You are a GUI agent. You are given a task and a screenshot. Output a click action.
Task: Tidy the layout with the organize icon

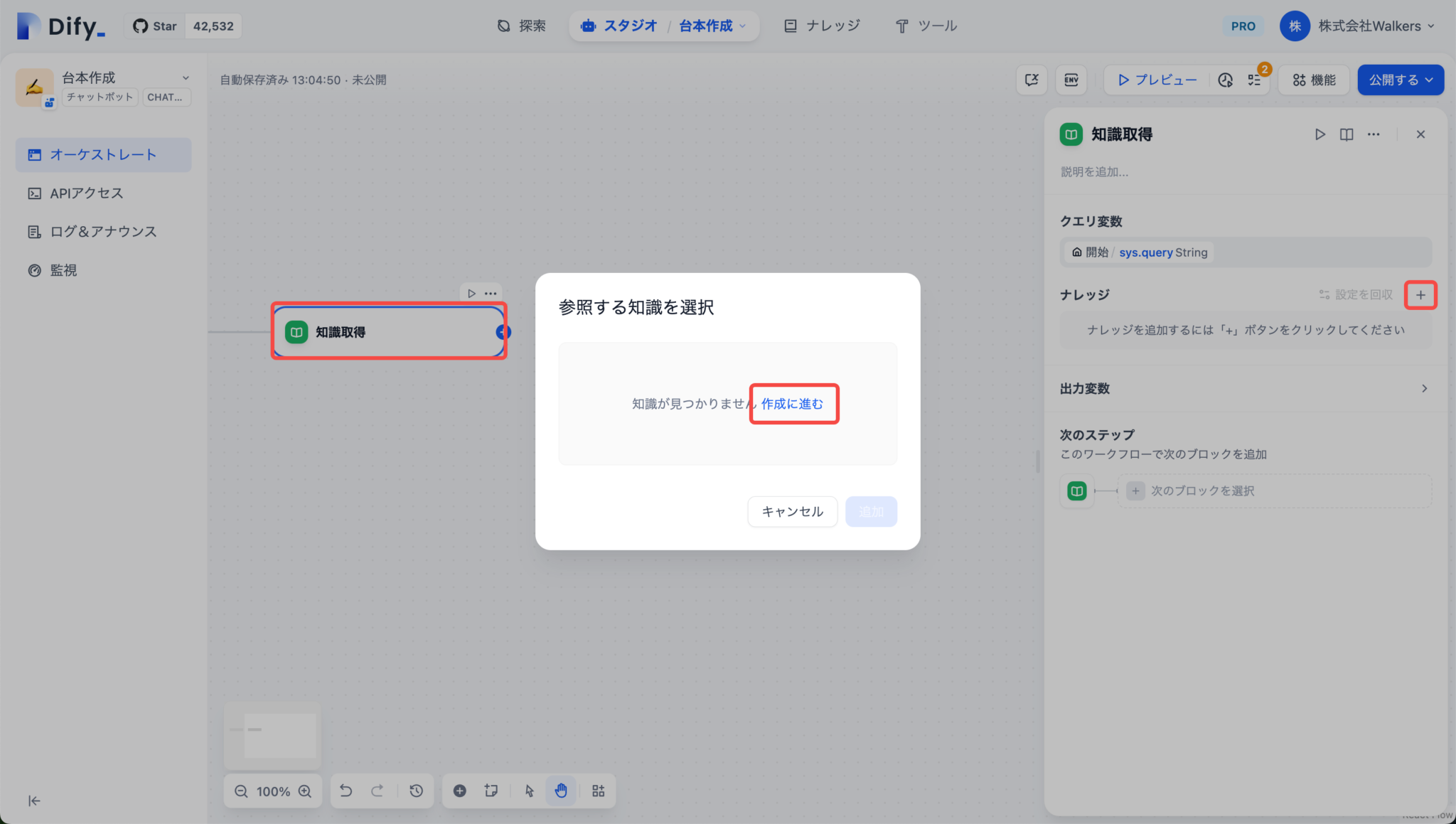(598, 791)
